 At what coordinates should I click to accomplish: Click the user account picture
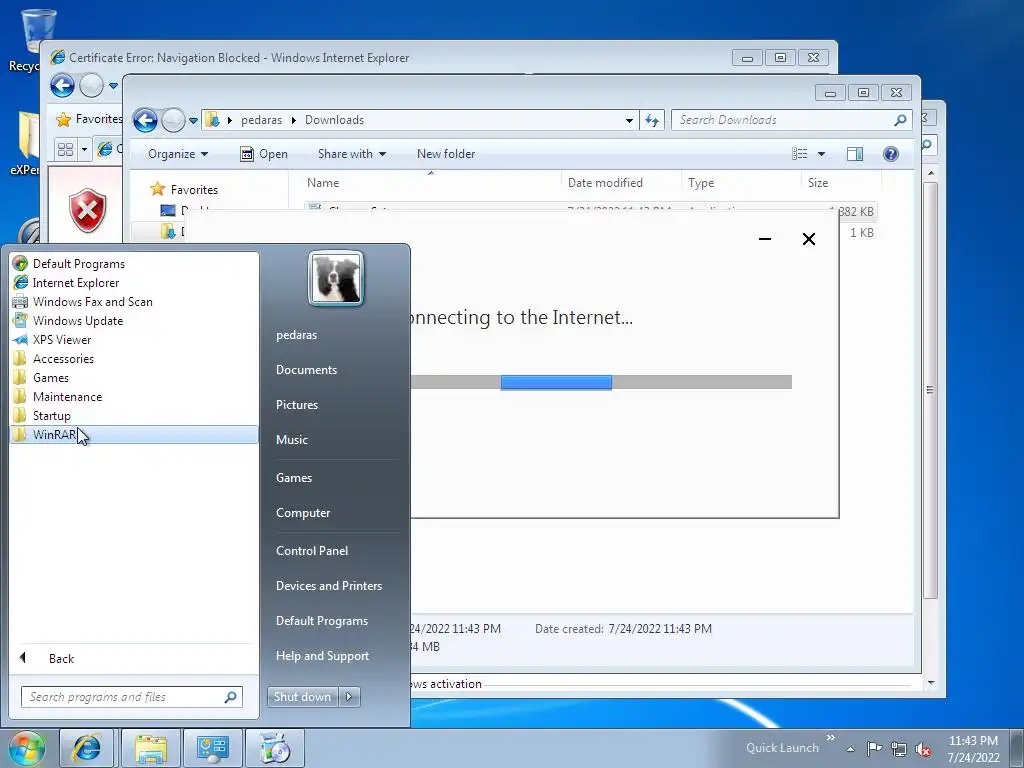coord(336,278)
